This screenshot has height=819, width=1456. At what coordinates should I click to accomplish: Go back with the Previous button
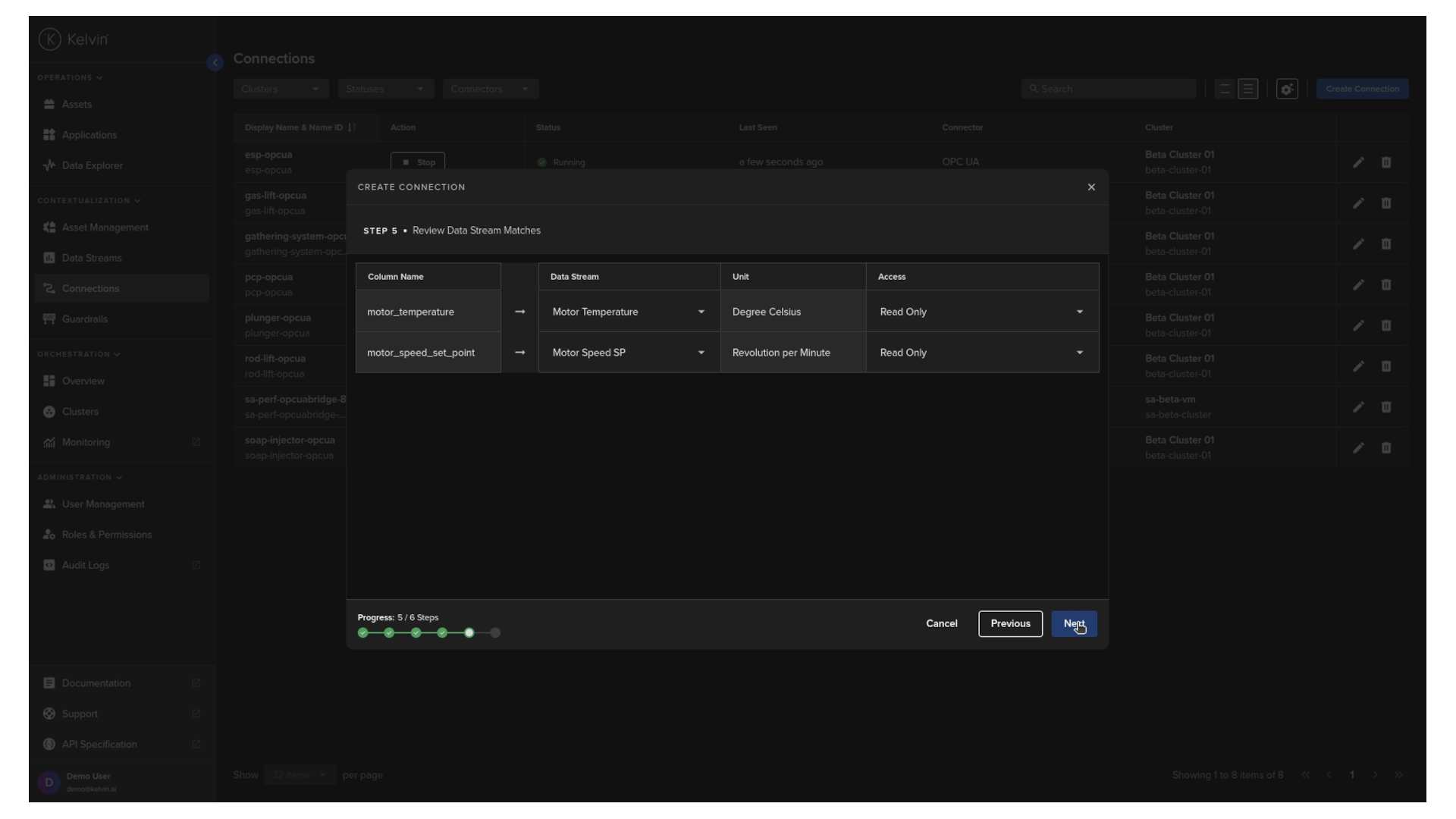click(1010, 623)
